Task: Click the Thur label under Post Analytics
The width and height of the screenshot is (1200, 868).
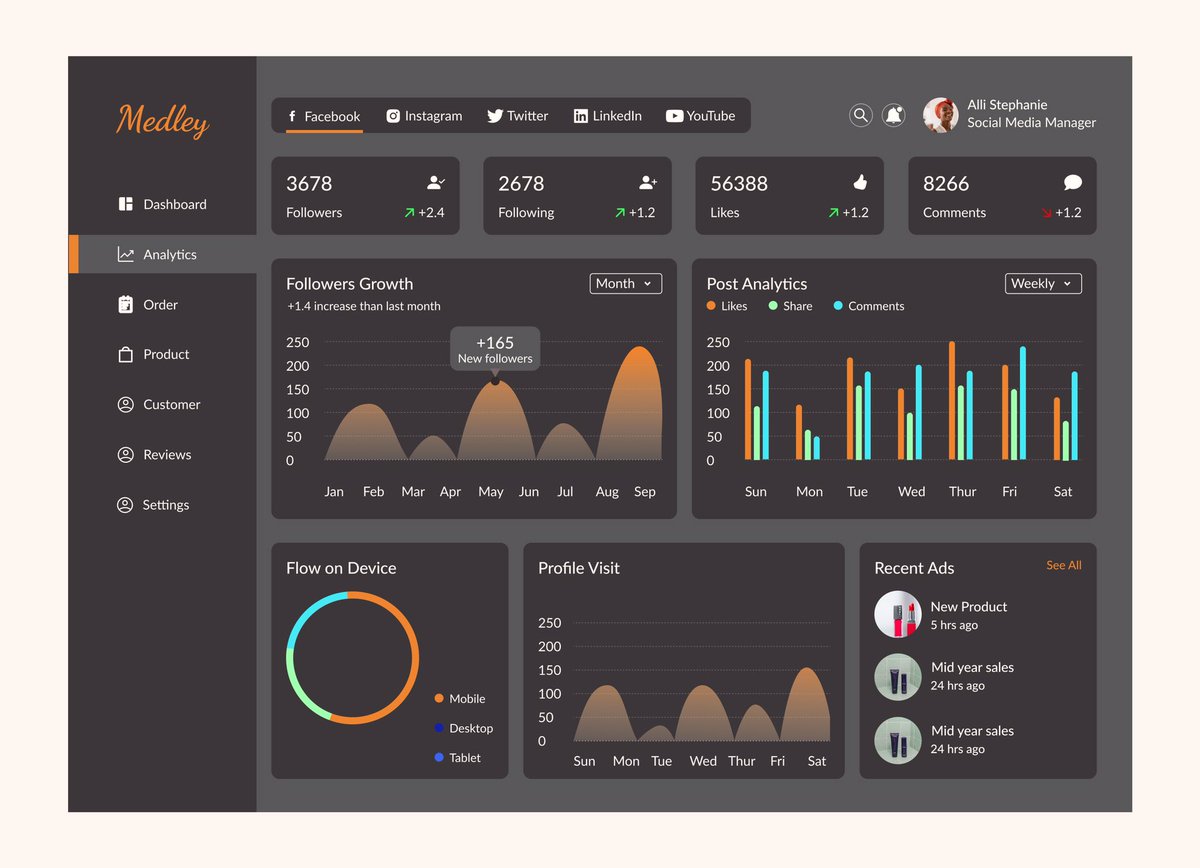Action: click(x=963, y=492)
